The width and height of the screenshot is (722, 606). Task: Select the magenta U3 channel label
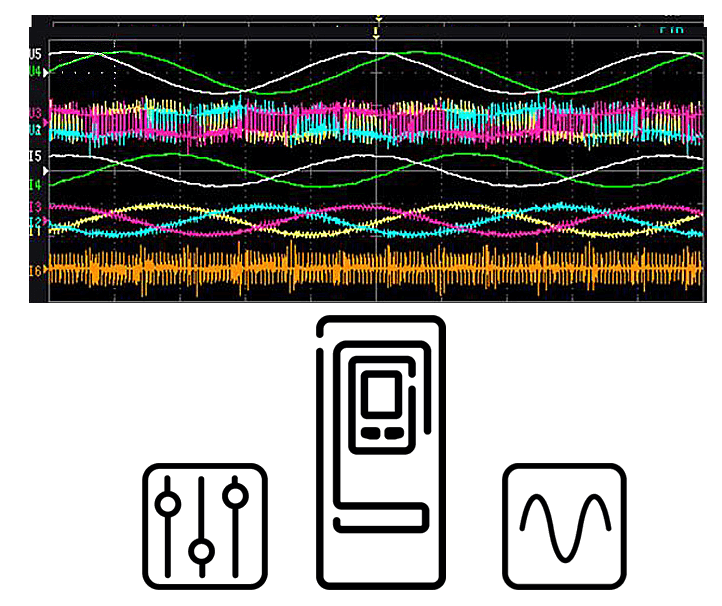click(35, 113)
